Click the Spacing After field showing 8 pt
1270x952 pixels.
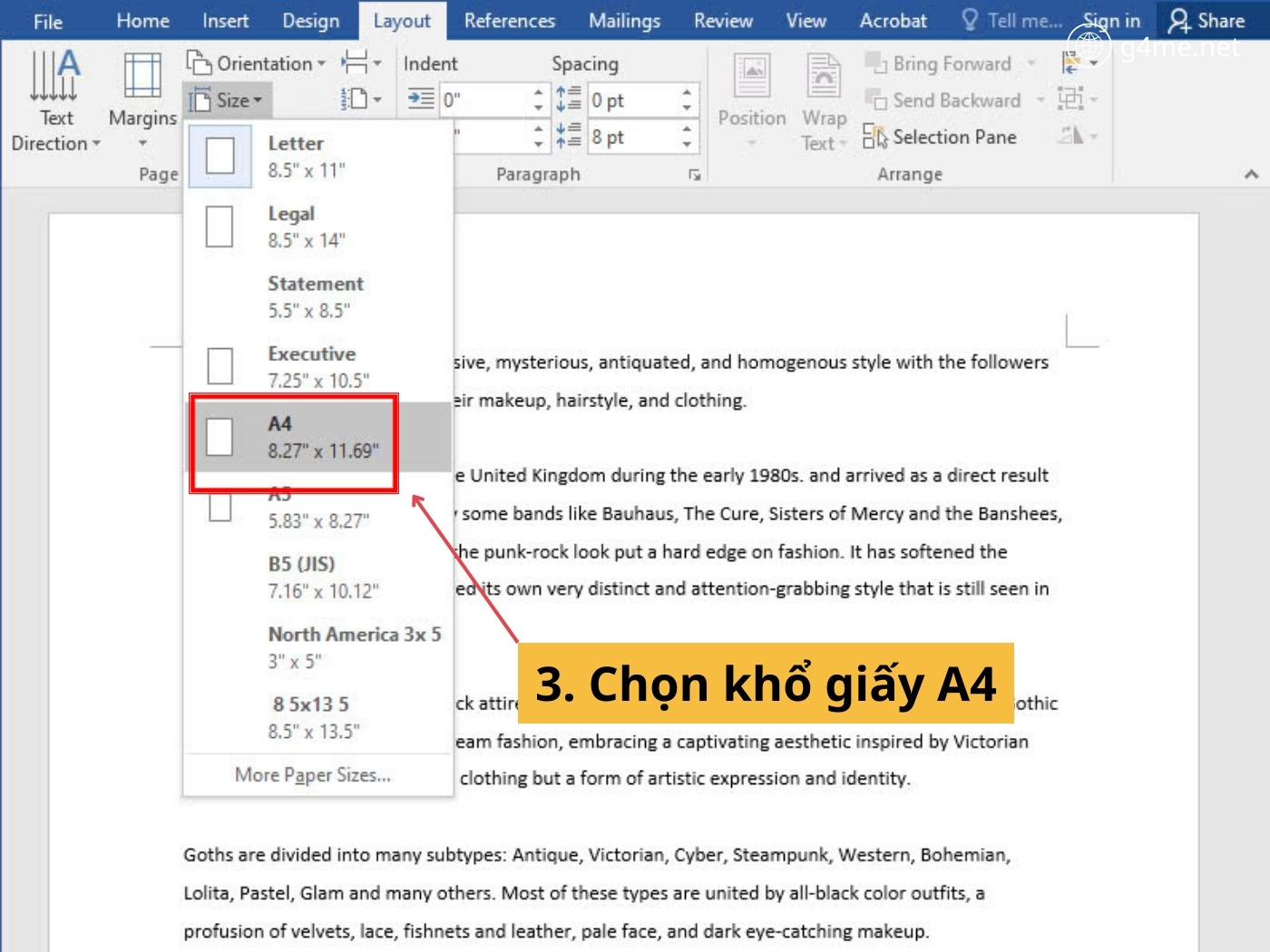tap(632, 137)
